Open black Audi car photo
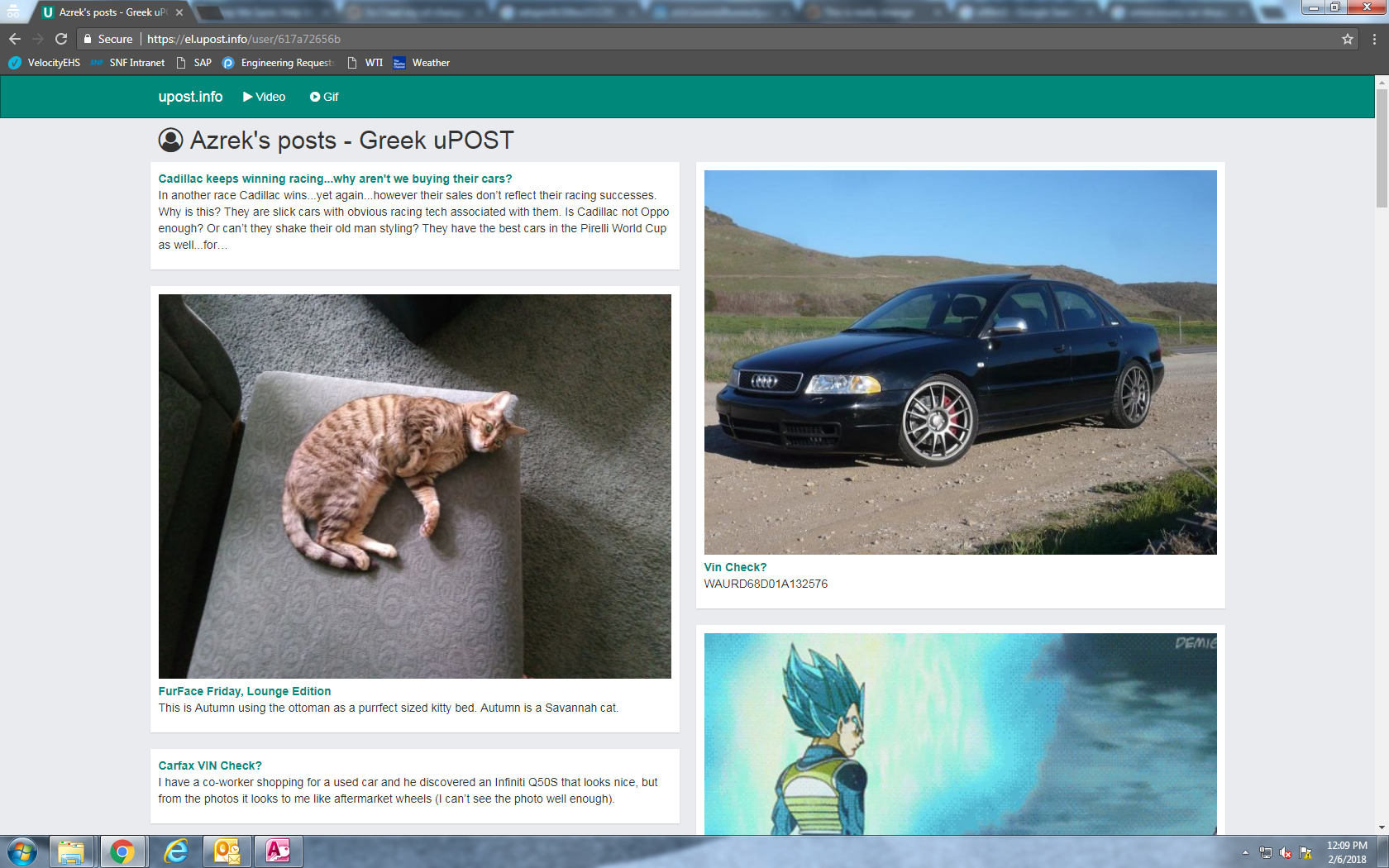This screenshot has height=868, width=1389. [961, 362]
